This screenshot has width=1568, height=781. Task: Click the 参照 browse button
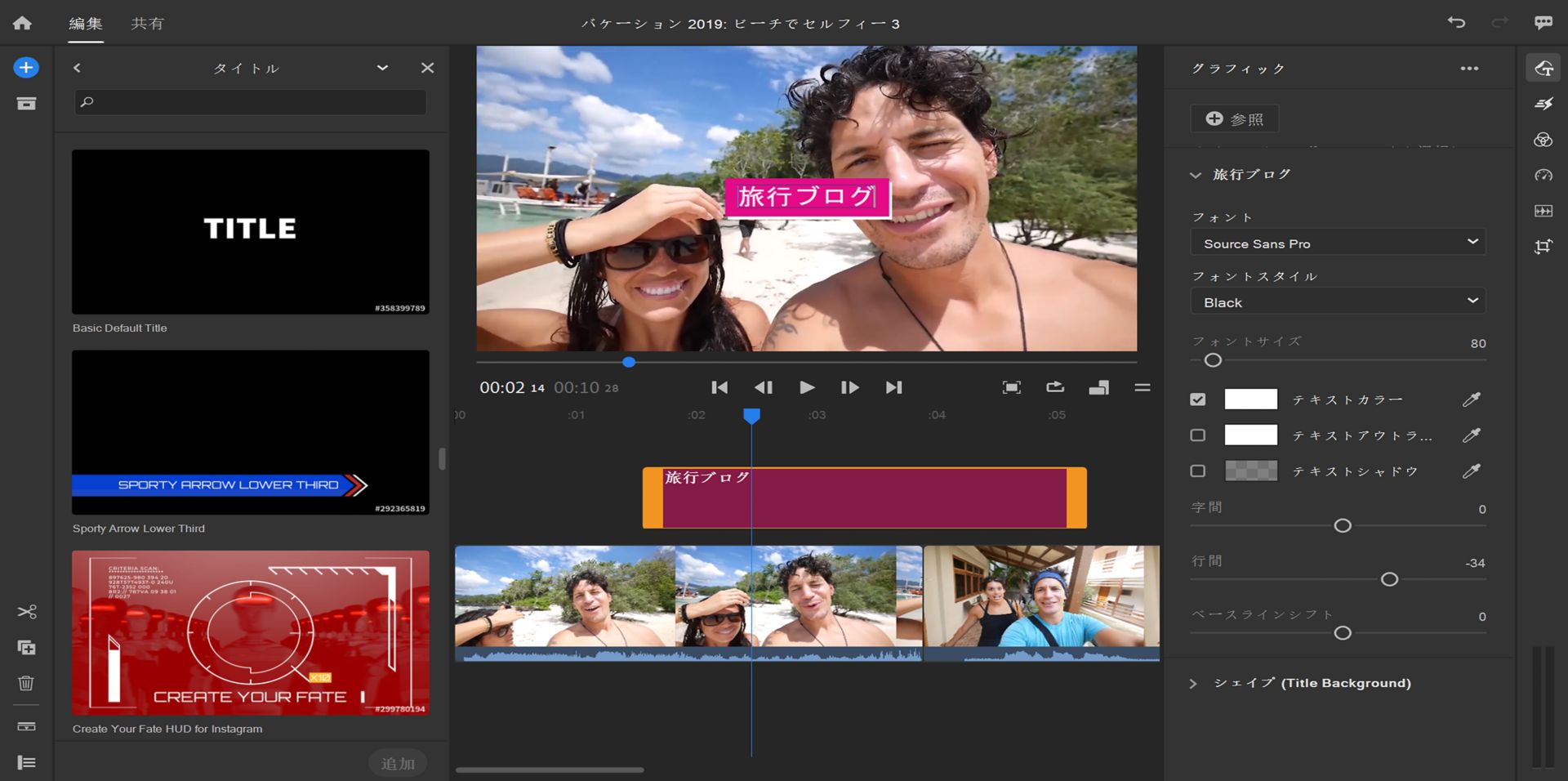[x=1234, y=119]
